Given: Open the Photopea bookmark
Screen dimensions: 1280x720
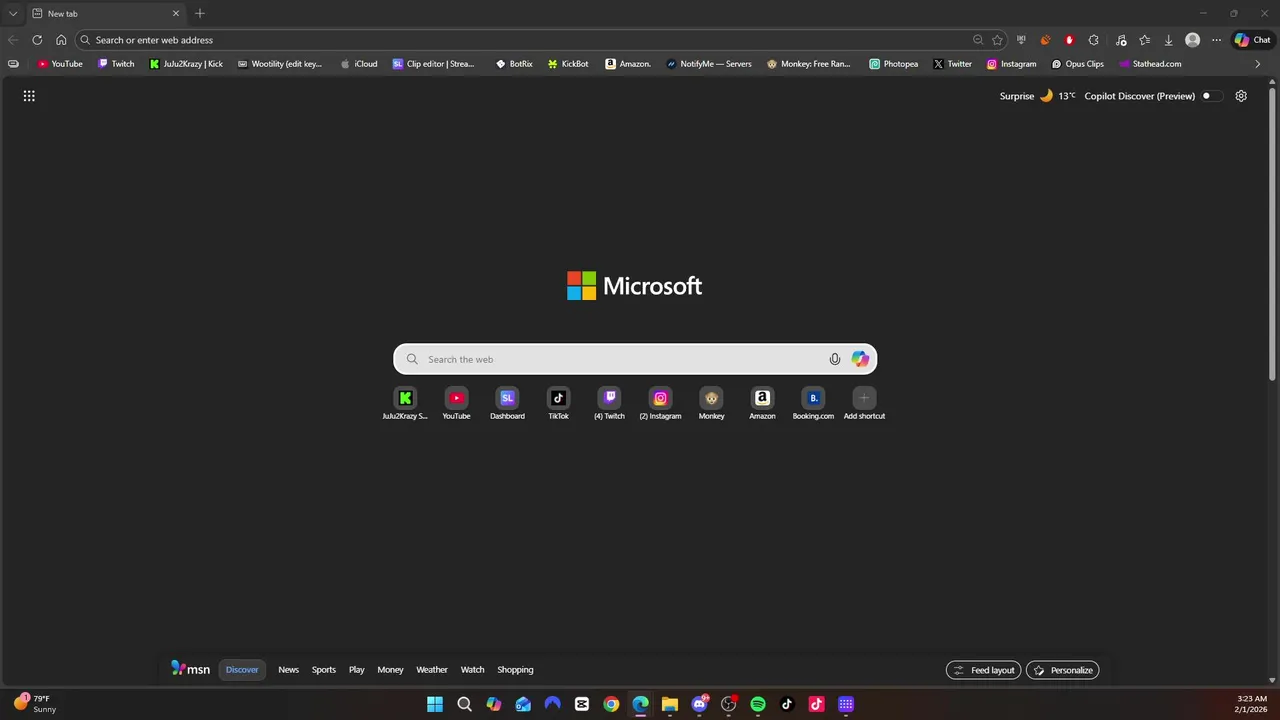Looking at the screenshot, I should coord(893,64).
